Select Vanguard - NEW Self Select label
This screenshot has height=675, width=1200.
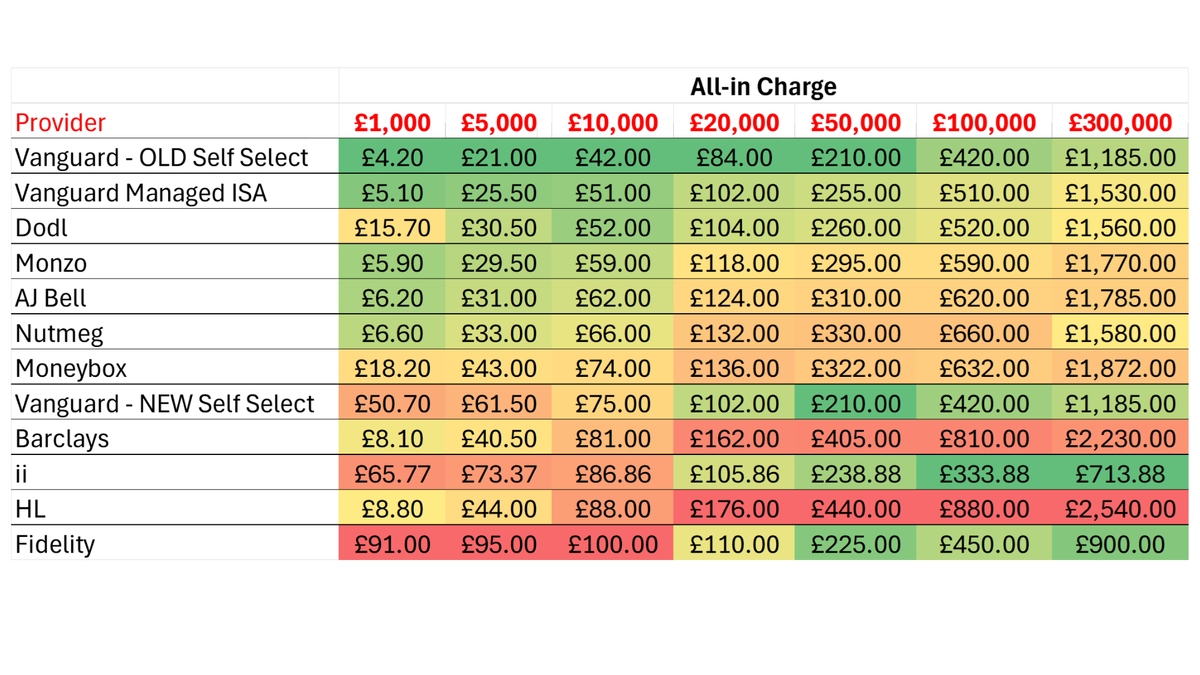tap(165, 403)
